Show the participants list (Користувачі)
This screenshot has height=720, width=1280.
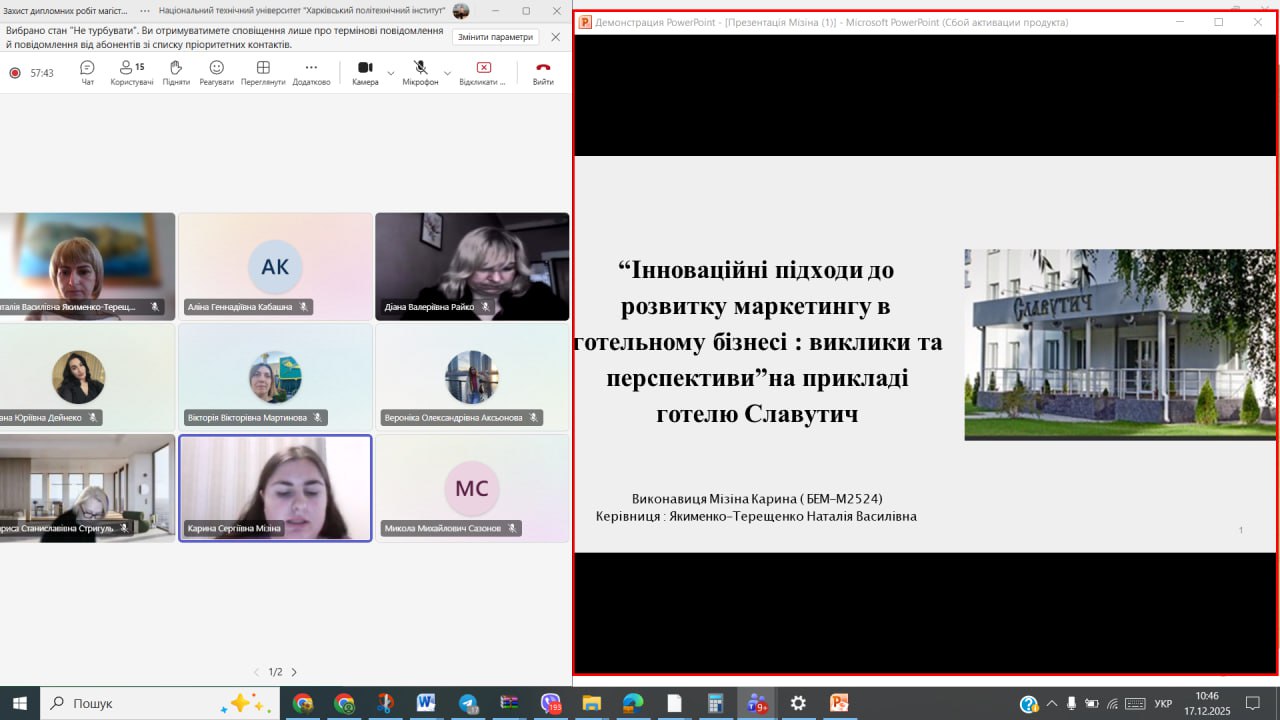[132, 72]
